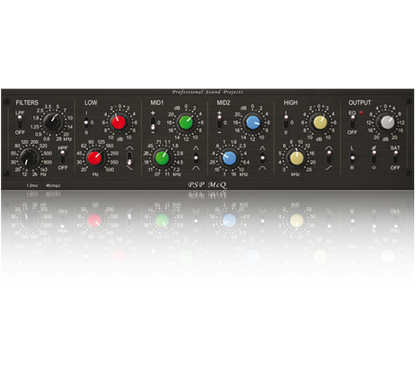Toggle the L/R channel switch
416x376 pixels.
[x=352, y=158]
